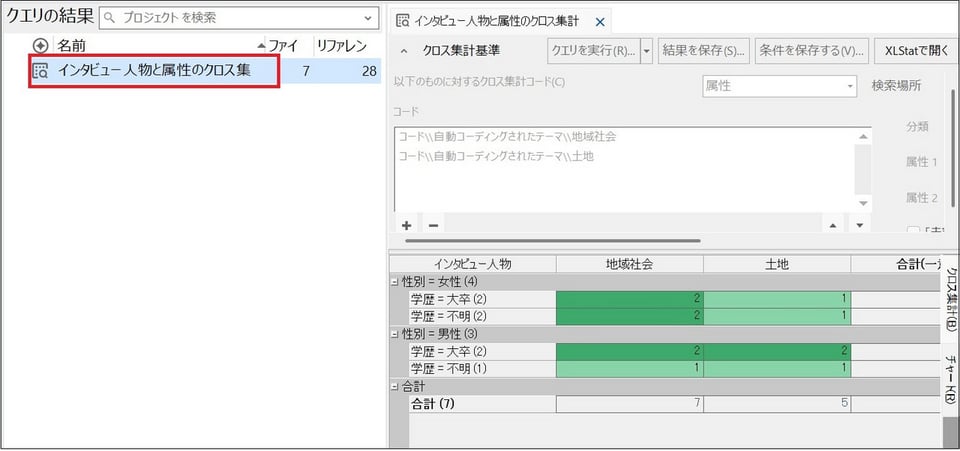Click dark green 地域社会 cell for 女性 大卒
This screenshot has height=451, width=960.
(629, 299)
